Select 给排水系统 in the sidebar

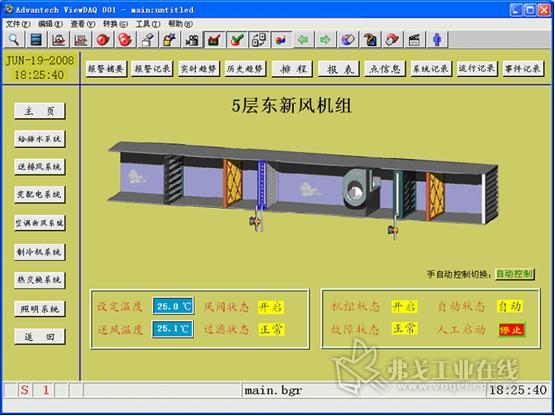click(x=40, y=139)
